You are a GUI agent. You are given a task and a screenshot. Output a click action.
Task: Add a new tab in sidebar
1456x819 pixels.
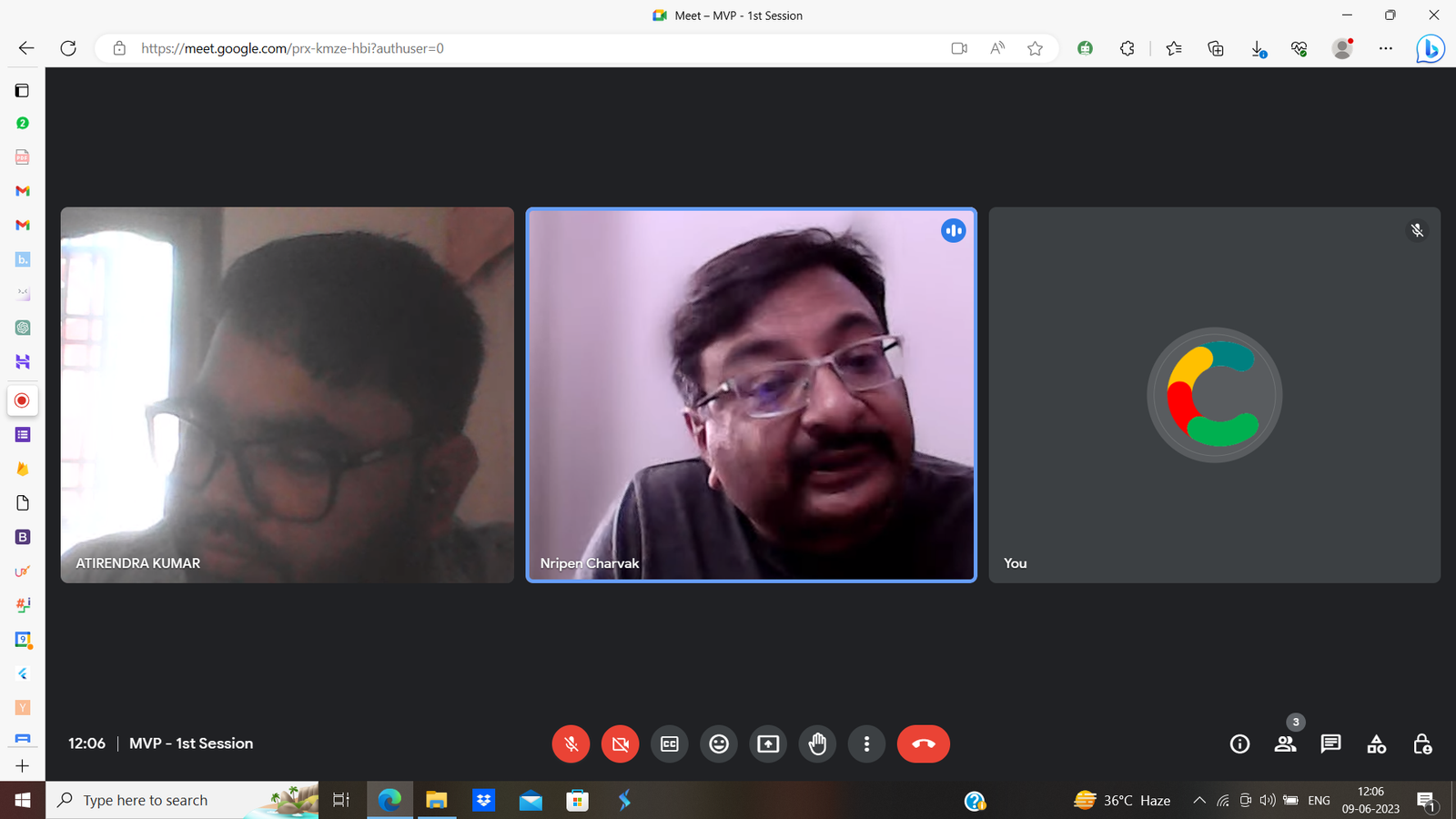[x=23, y=765]
